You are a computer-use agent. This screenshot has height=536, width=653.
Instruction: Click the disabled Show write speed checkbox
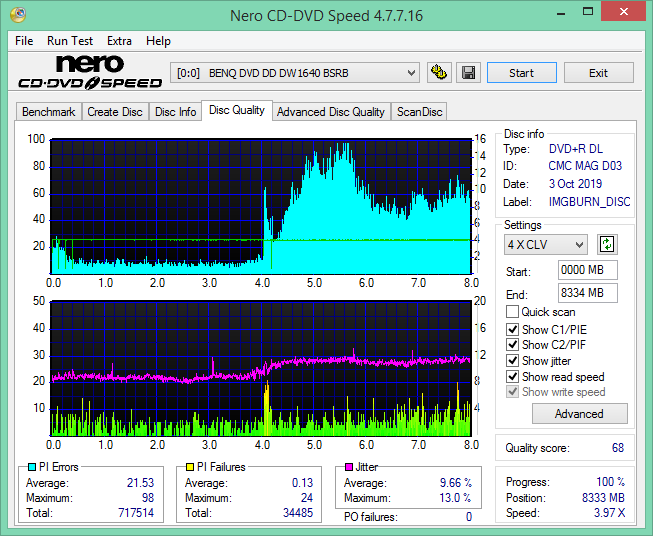(512, 392)
